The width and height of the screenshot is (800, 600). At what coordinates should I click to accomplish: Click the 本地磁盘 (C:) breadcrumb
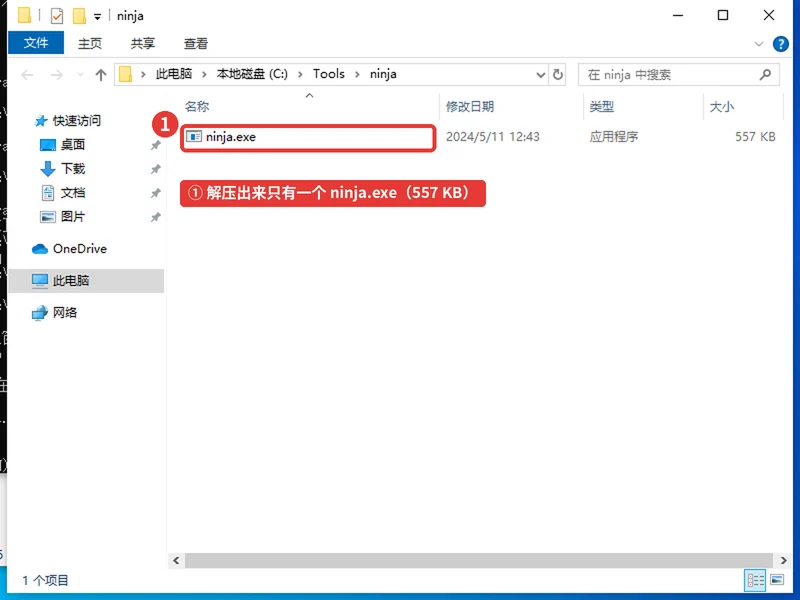tap(252, 74)
